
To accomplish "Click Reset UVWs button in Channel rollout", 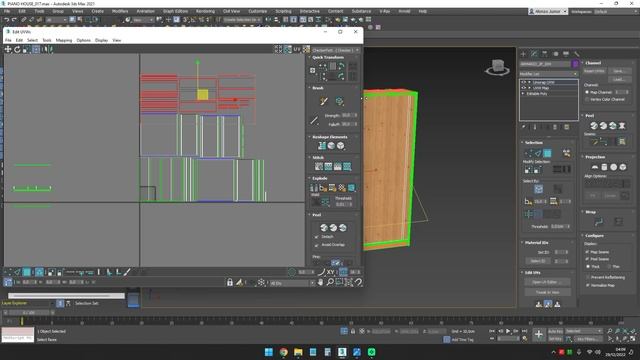I will 594,71.
